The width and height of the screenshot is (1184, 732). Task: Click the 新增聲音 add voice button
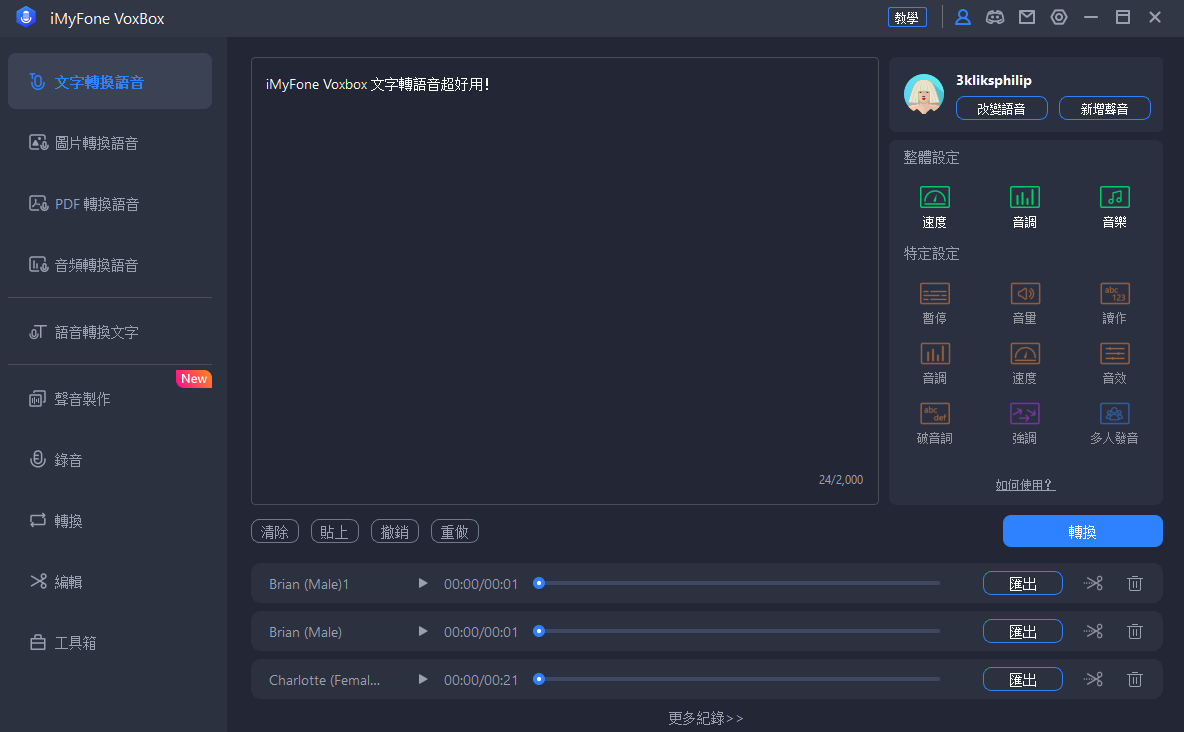pos(1105,108)
